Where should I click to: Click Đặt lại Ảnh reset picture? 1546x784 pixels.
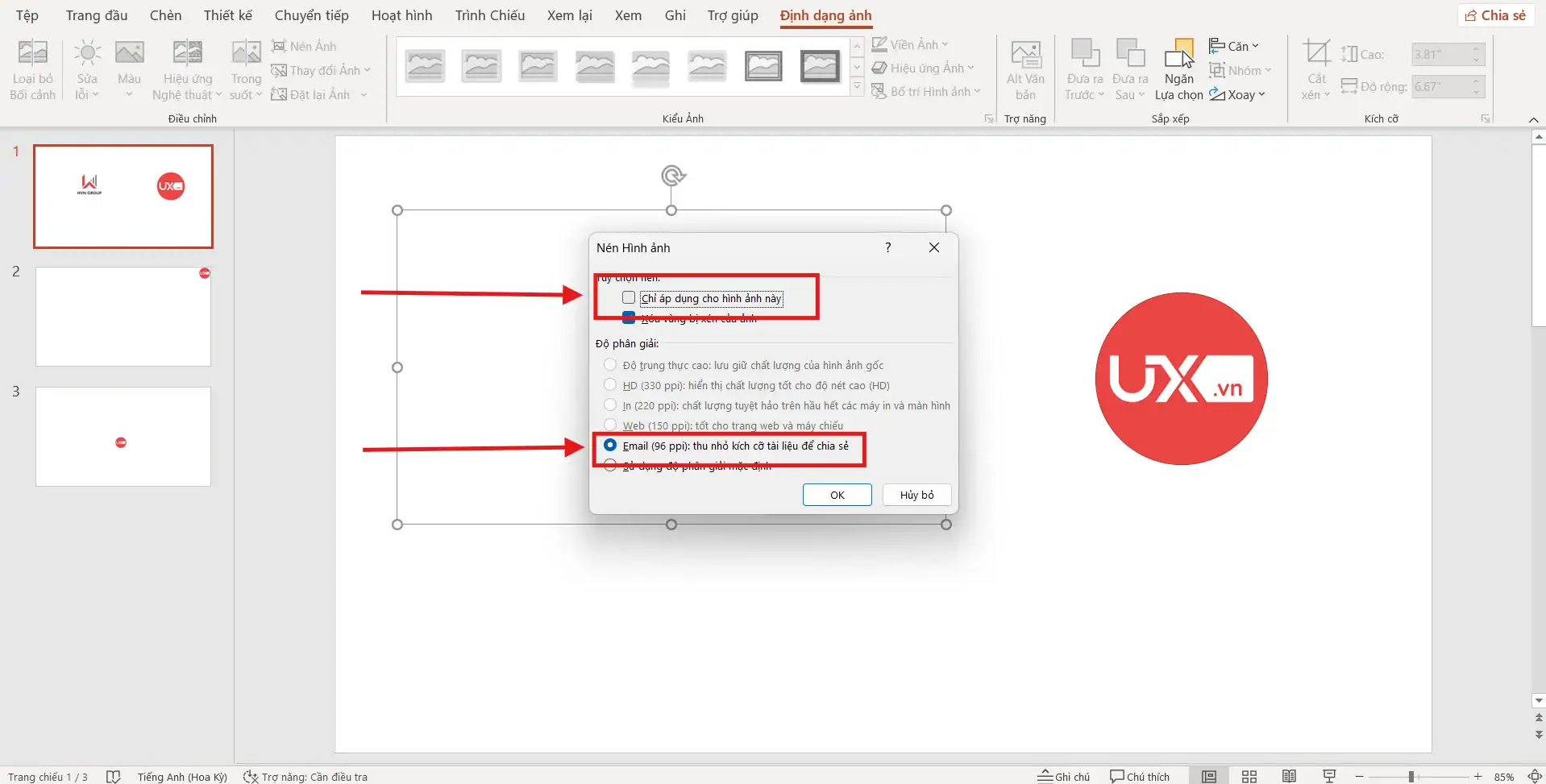[x=311, y=94]
